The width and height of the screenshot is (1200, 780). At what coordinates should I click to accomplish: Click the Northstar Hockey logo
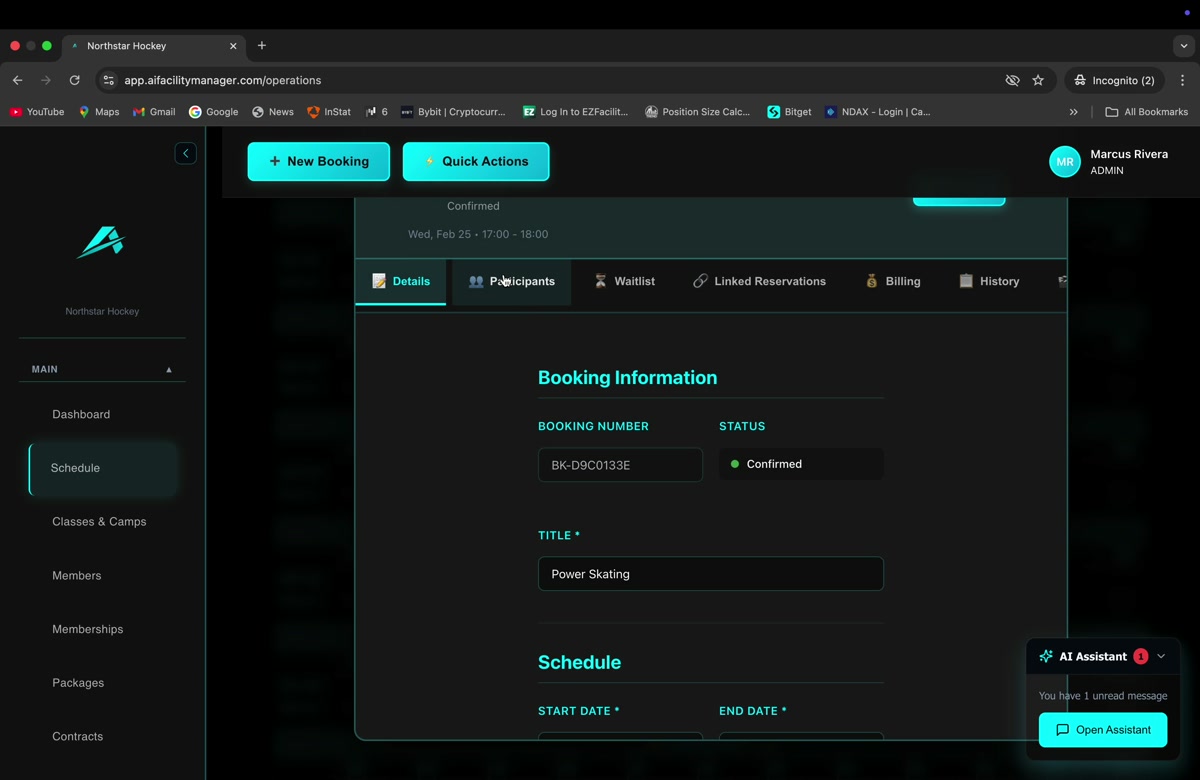click(100, 243)
